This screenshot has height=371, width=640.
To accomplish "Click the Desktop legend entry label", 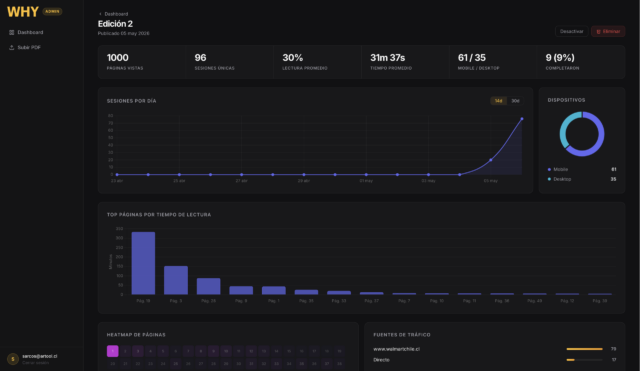I will point(562,179).
